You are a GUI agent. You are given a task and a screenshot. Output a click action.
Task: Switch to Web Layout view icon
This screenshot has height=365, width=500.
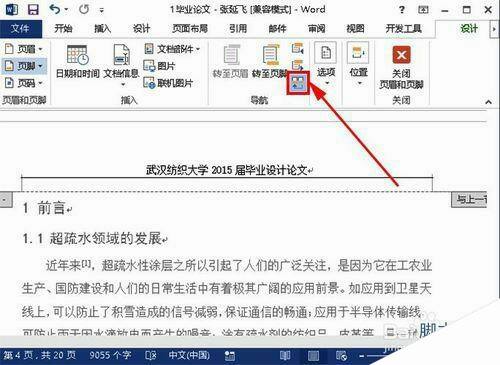(341, 356)
